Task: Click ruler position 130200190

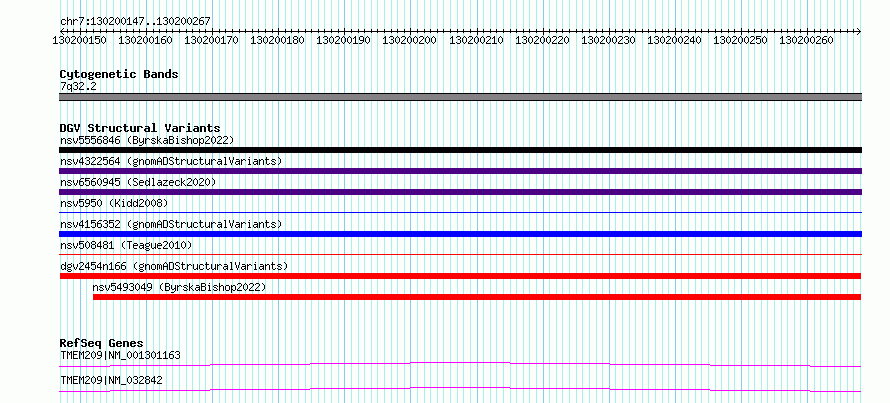Action: point(343,40)
